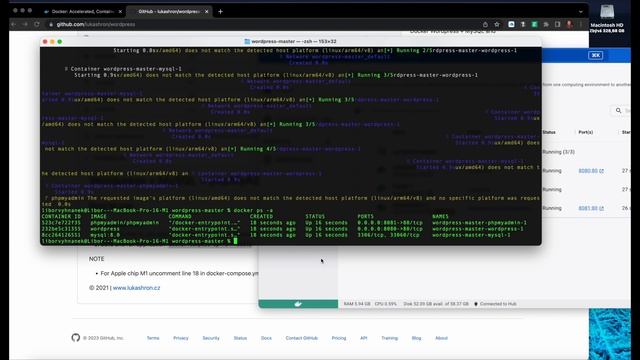Click the wordpress-master terminal title bar

point(291,41)
